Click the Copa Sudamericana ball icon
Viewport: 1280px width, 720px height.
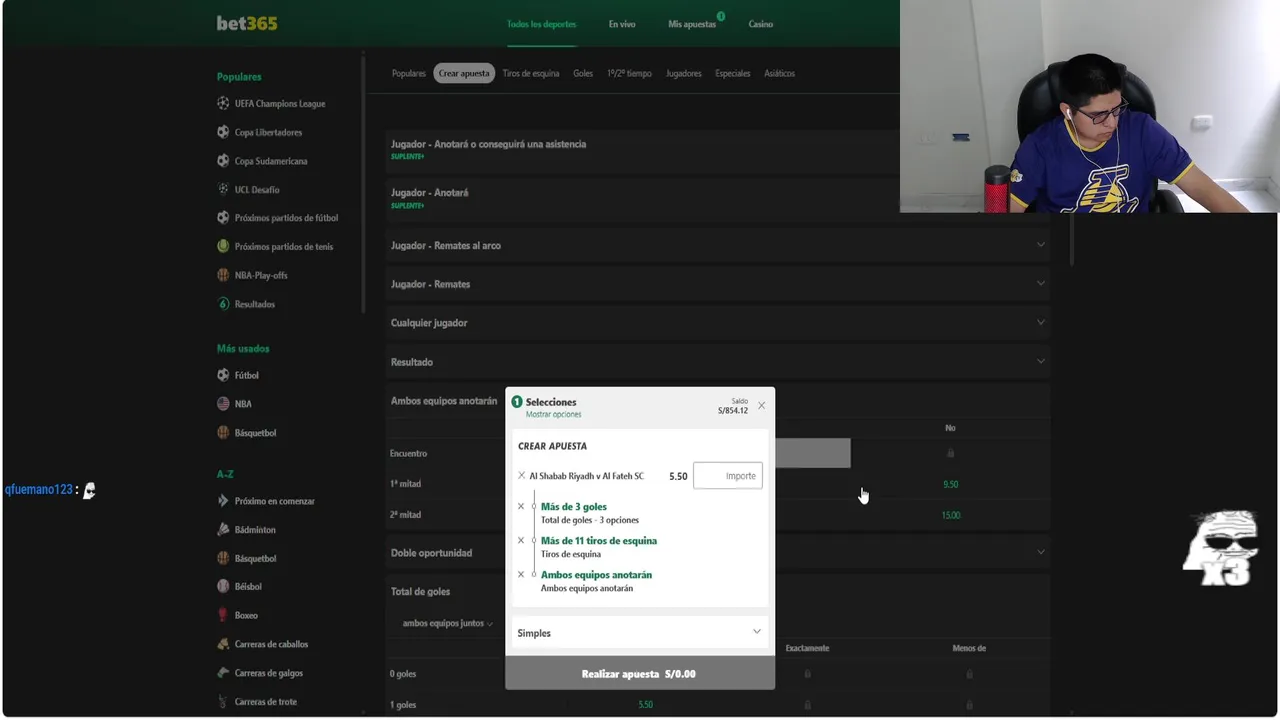pyautogui.click(x=223, y=160)
